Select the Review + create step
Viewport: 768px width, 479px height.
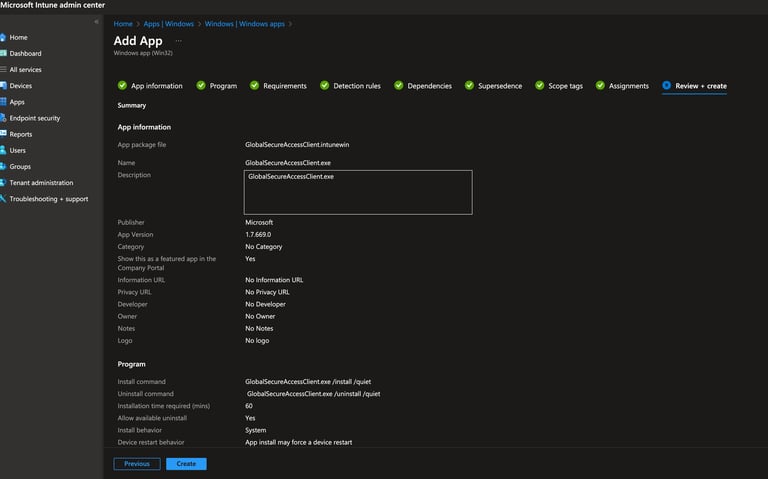pos(701,86)
